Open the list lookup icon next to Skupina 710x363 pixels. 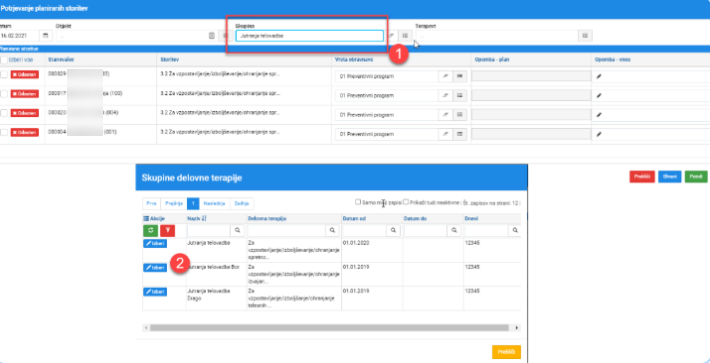[405, 35]
